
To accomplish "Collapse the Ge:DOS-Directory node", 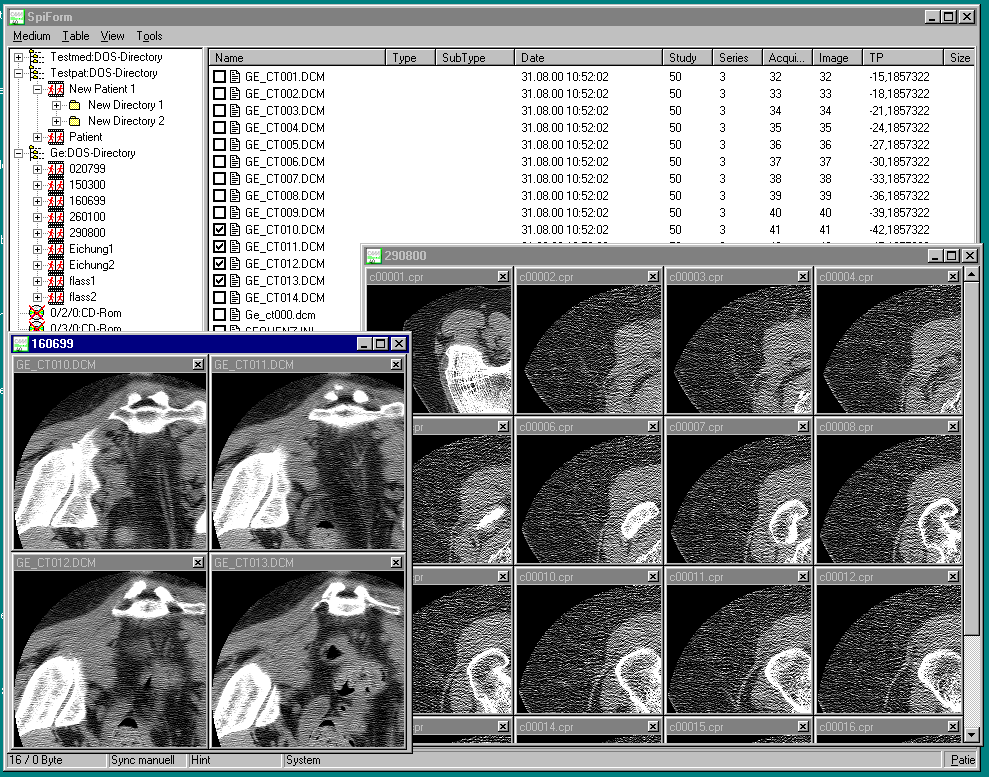I will (18, 153).
